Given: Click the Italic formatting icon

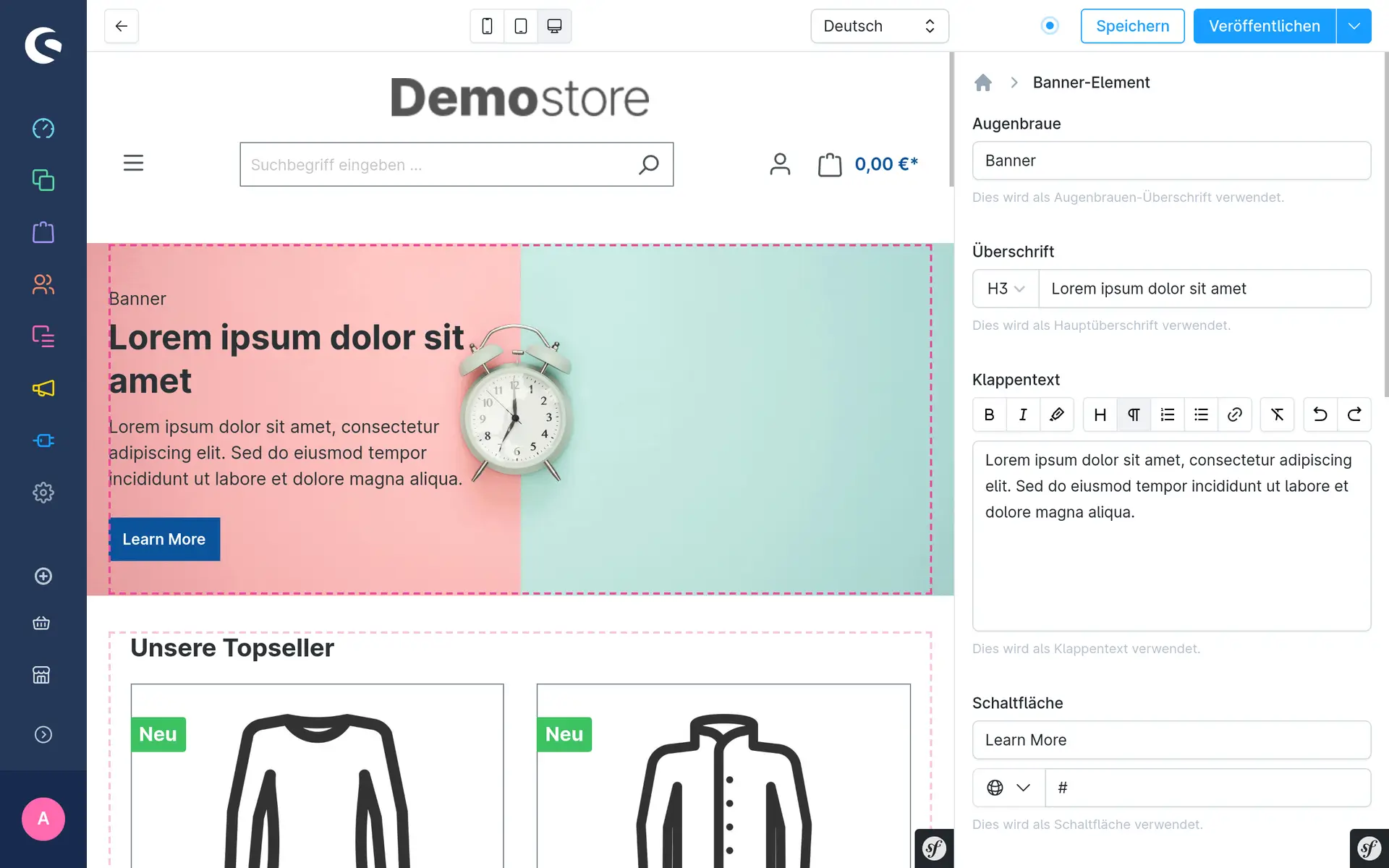Looking at the screenshot, I should click(x=1023, y=415).
